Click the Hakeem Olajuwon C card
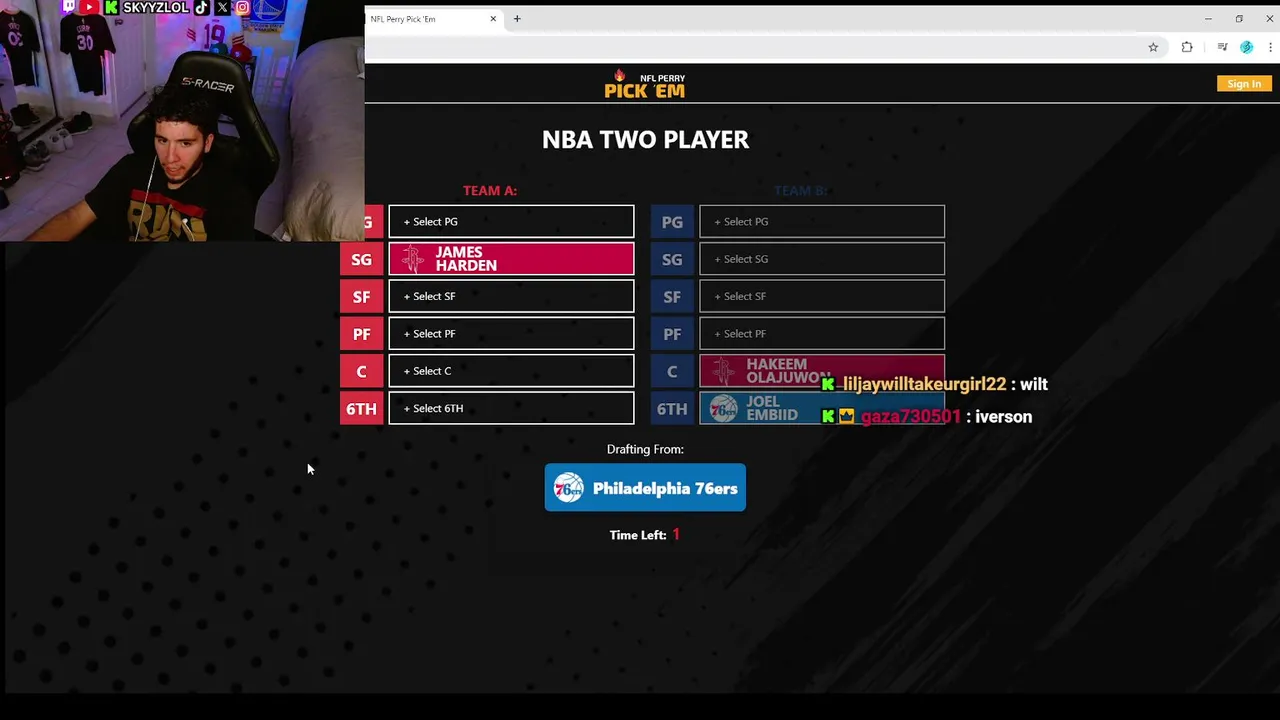The width and height of the screenshot is (1280, 720). coord(822,371)
